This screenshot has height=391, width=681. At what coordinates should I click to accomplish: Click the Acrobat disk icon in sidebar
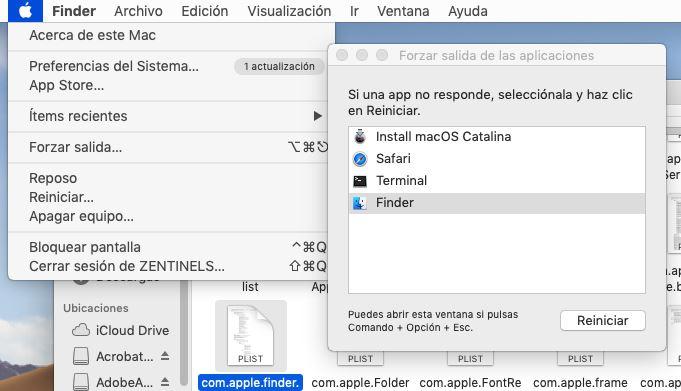pos(81,356)
